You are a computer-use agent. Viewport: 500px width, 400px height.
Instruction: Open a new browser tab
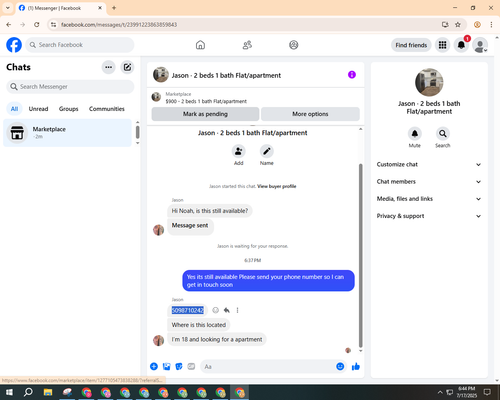pyautogui.click(x=114, y=8)
